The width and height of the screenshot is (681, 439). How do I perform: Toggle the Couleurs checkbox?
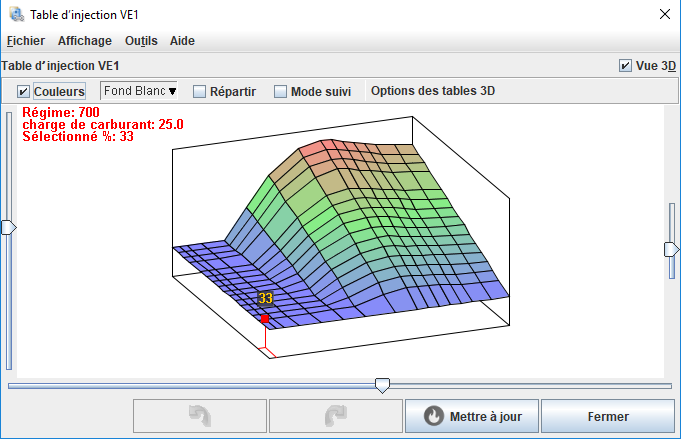click(x=24, y=91)
